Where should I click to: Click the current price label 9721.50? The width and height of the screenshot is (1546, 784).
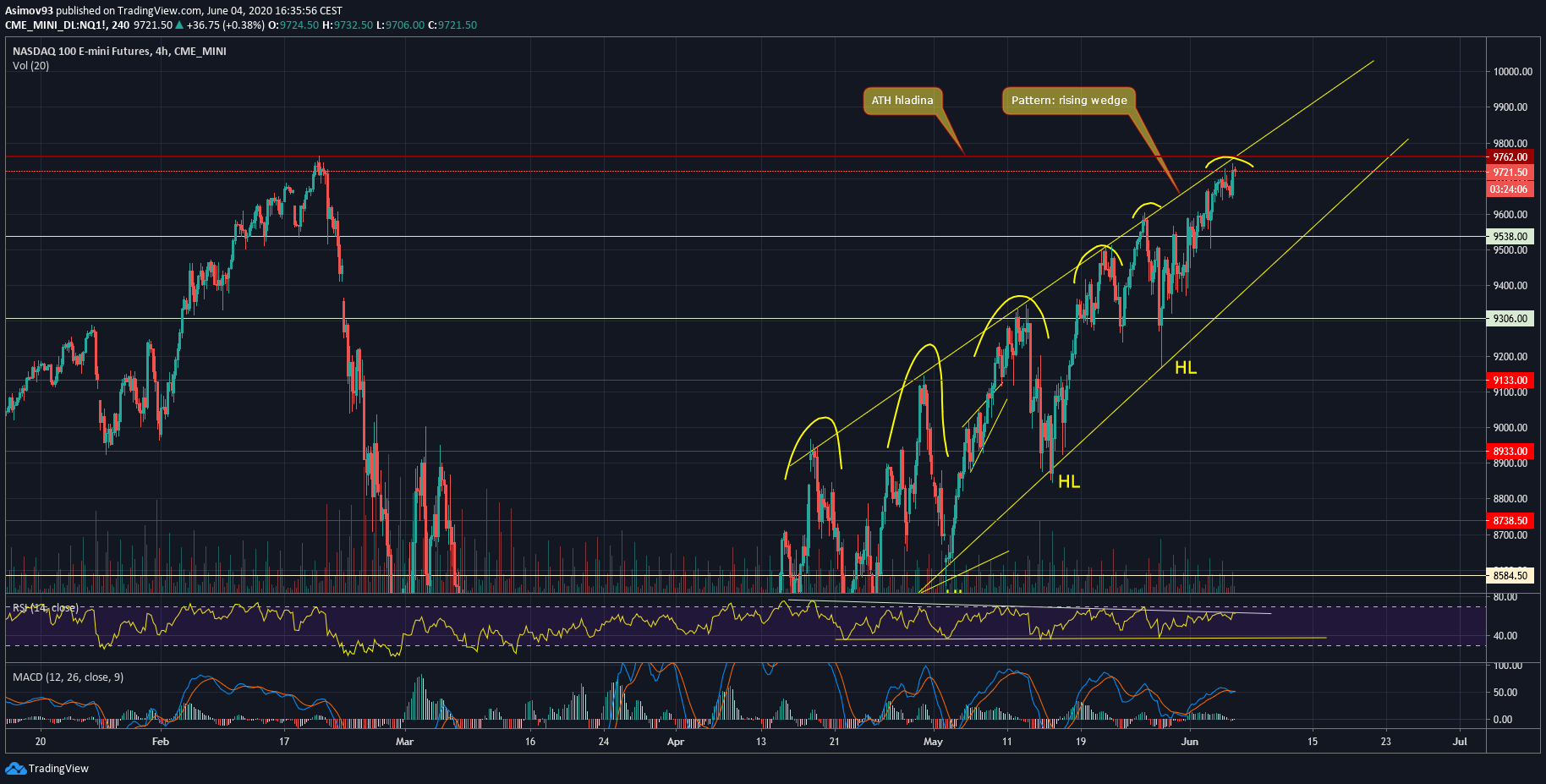tap(1510, 173)
